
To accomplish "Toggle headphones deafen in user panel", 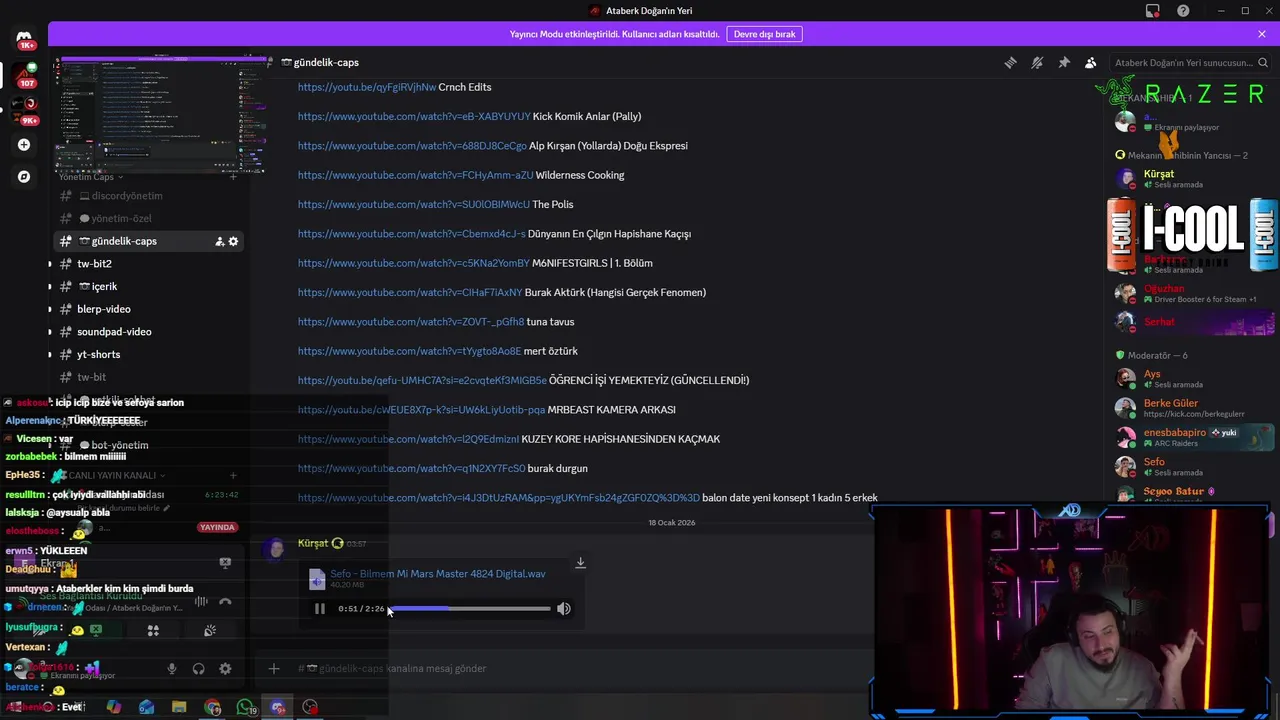I will click(198, 669).
